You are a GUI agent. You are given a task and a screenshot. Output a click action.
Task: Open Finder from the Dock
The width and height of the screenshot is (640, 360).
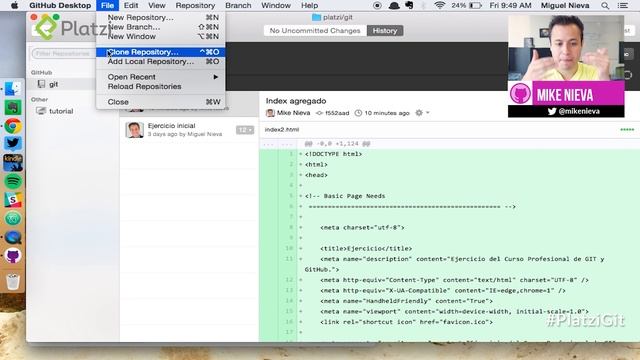tap(13, 89)
